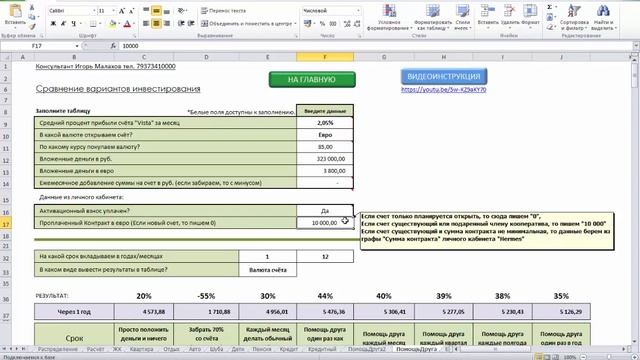Click the thousands separator (000) icon
This screenshot has height=360, width=640.
point(333,24)
